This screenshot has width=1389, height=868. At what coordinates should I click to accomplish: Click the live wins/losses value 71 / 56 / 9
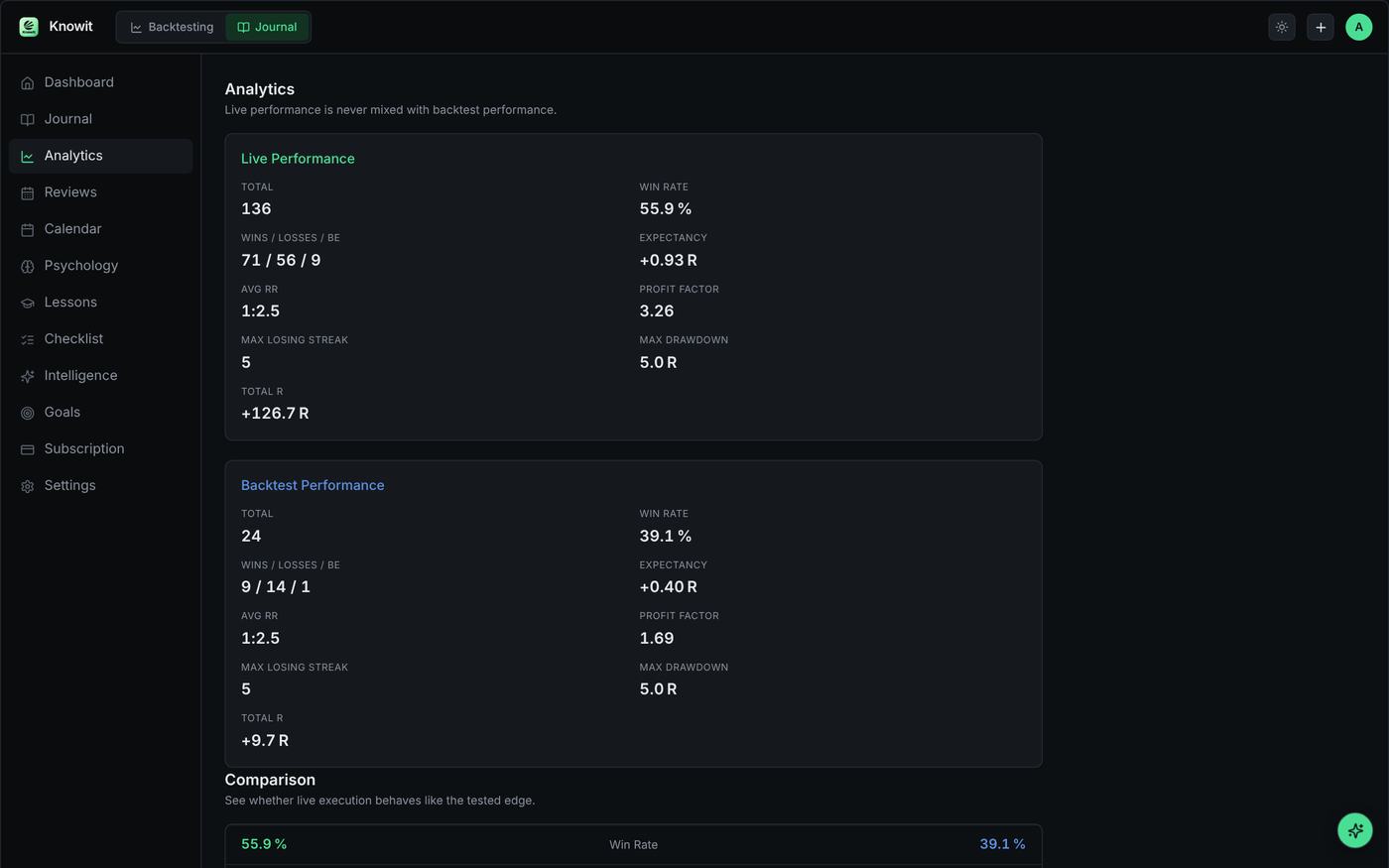281,260
